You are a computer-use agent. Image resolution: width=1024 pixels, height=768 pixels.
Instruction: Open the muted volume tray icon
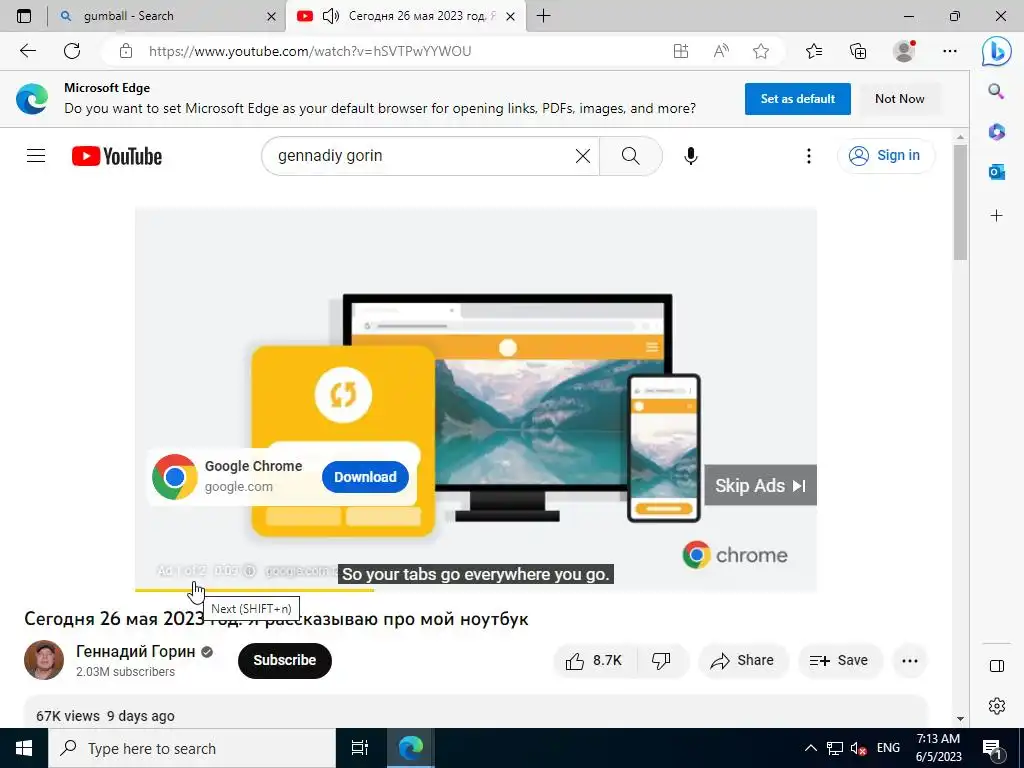point(858,748)
